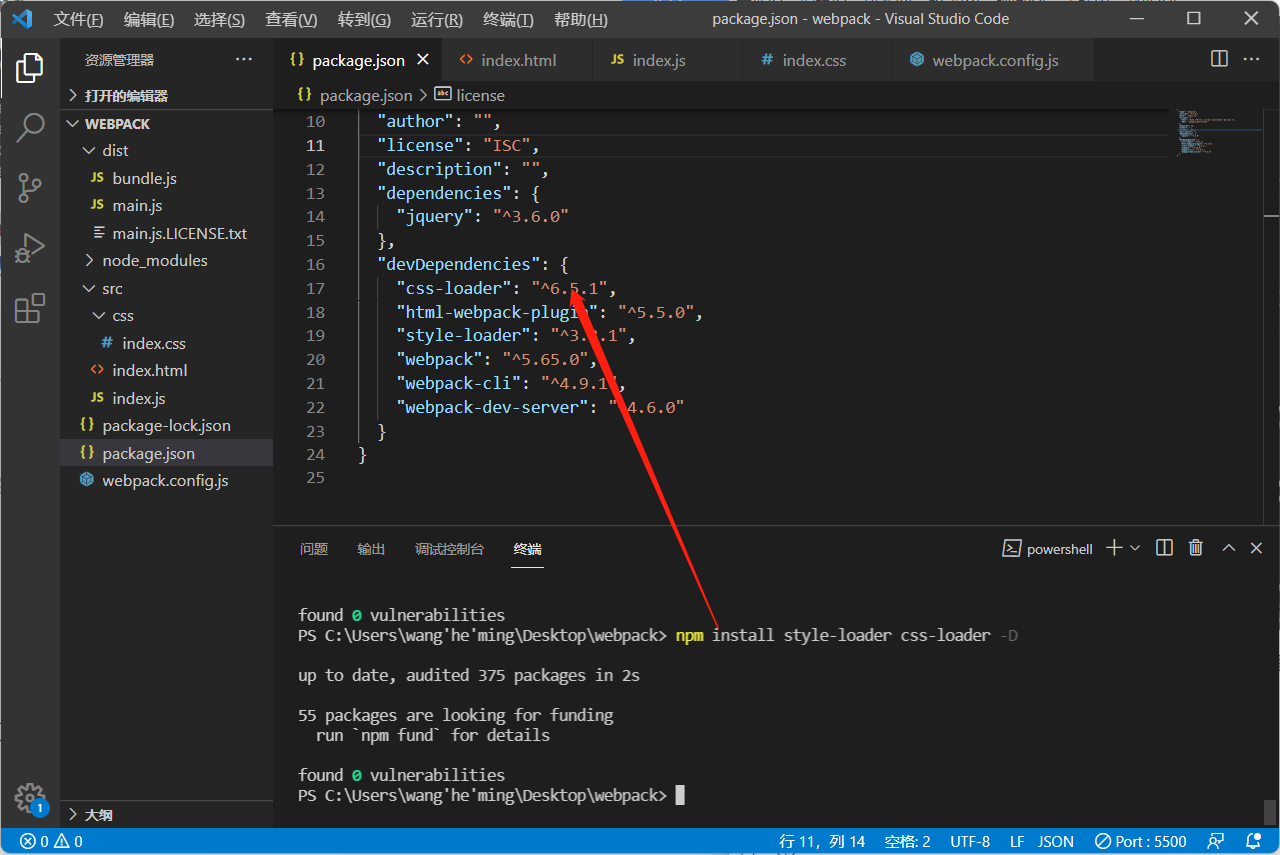The image size is (1280, 855).
Task: Switch to the index.html editor tab
Action: tap(518, 60)
